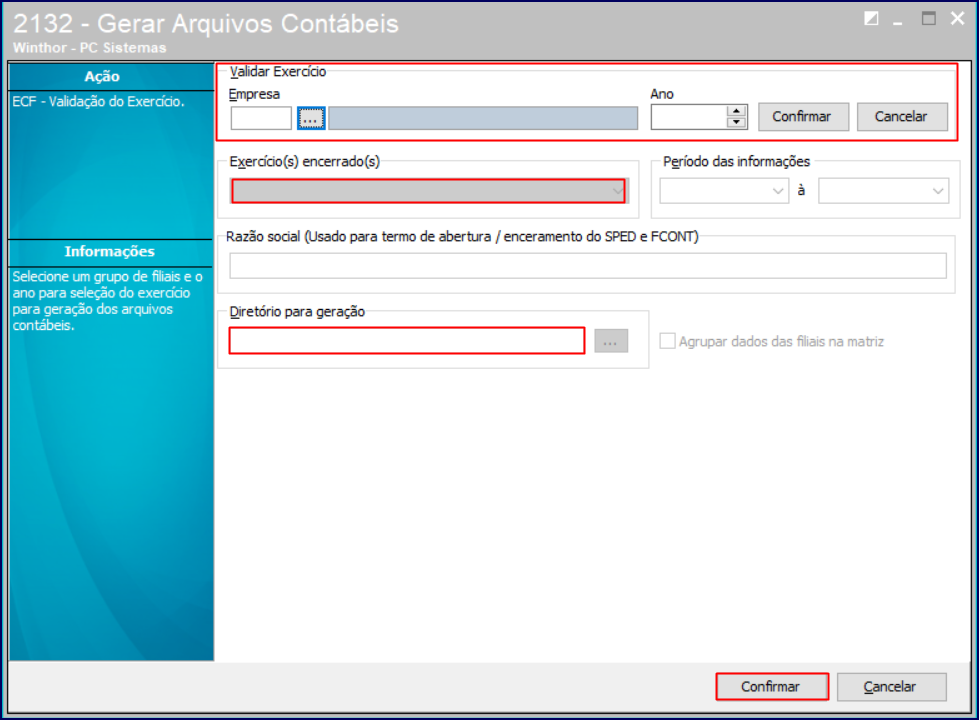This screenshot has width=979, height=720.
Task: Decrease the Ano value with down arrow
Action: click(x=737, y=122)
